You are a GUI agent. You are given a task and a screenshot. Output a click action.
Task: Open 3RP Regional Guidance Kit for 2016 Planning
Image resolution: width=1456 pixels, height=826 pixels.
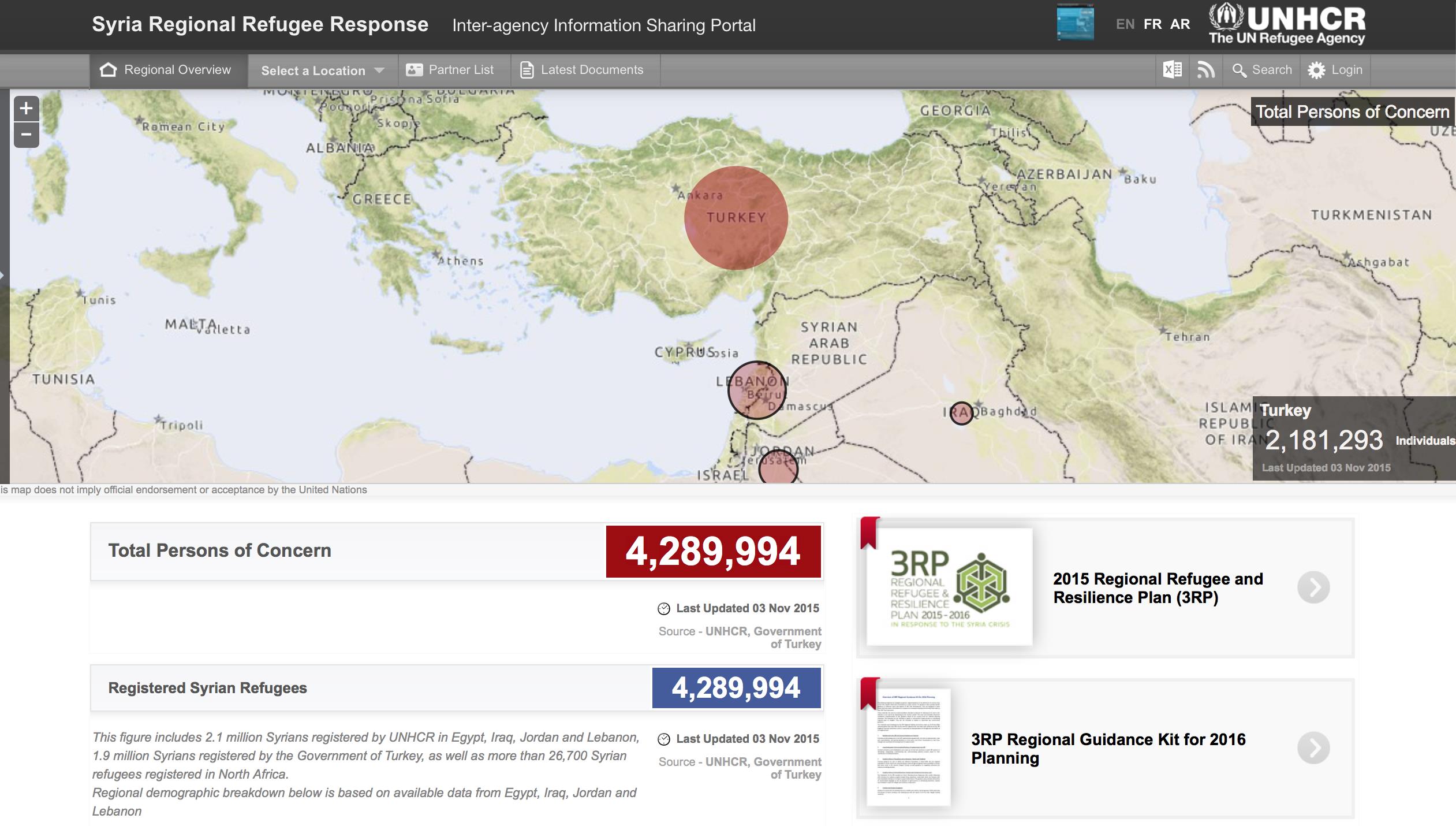(1108, 749)
